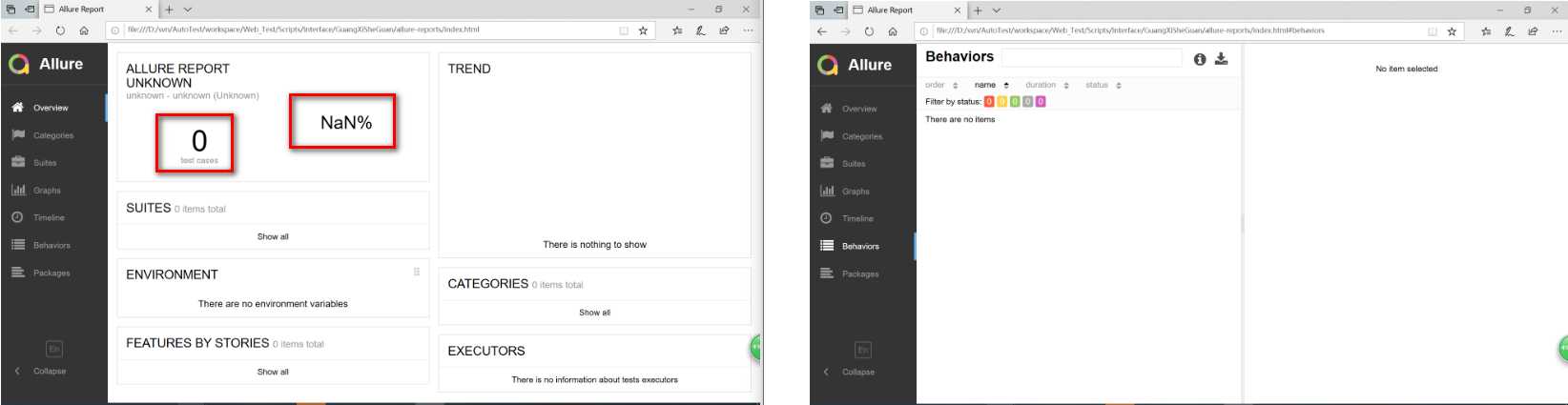Toggle reading view in the left address bar
The width and height of the screenshot is (1568, 405).
click(x=624, y=30)
